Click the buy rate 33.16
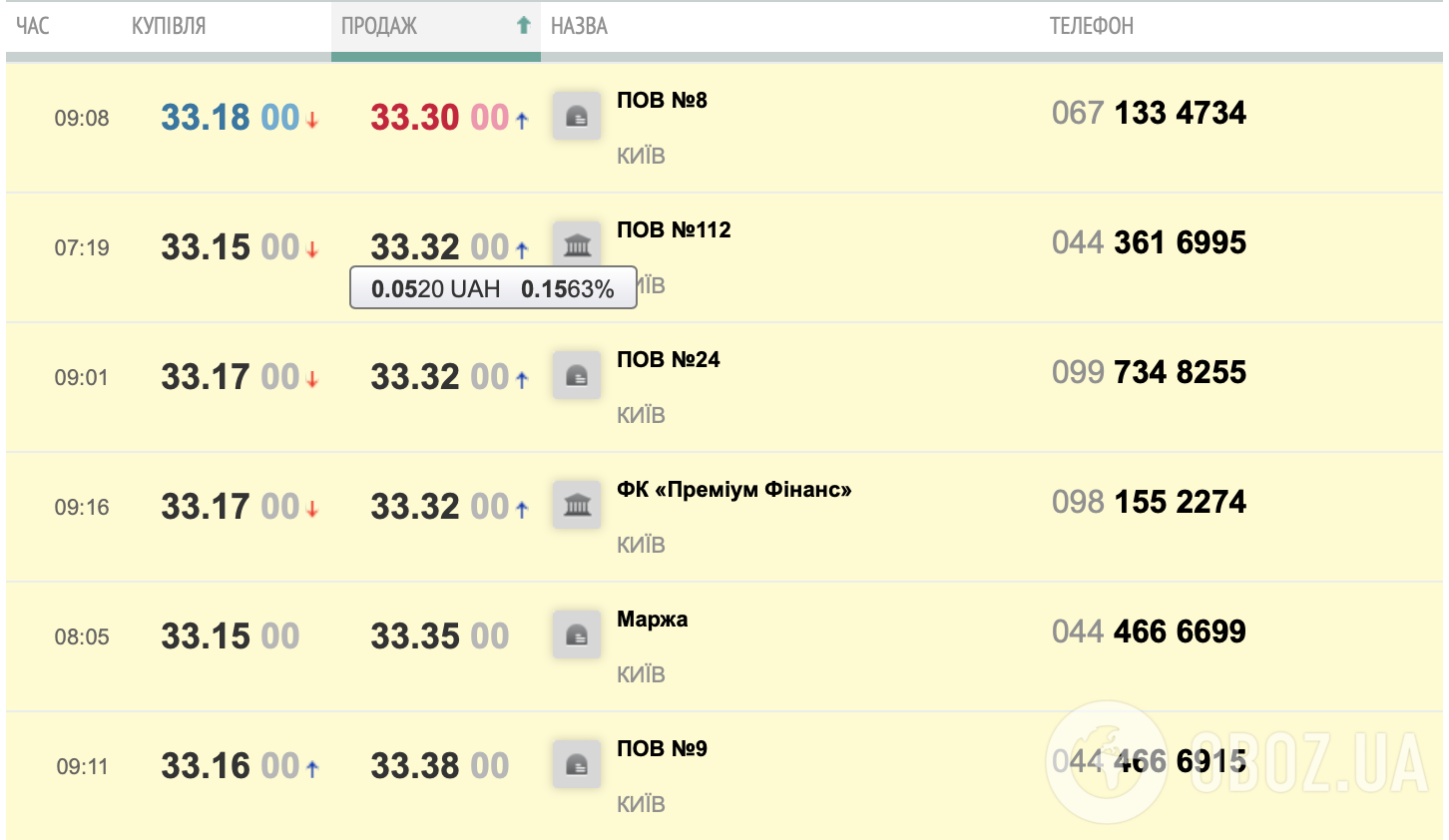The height and width of the screenshot is (840, 1449). [x=230, y=766]
